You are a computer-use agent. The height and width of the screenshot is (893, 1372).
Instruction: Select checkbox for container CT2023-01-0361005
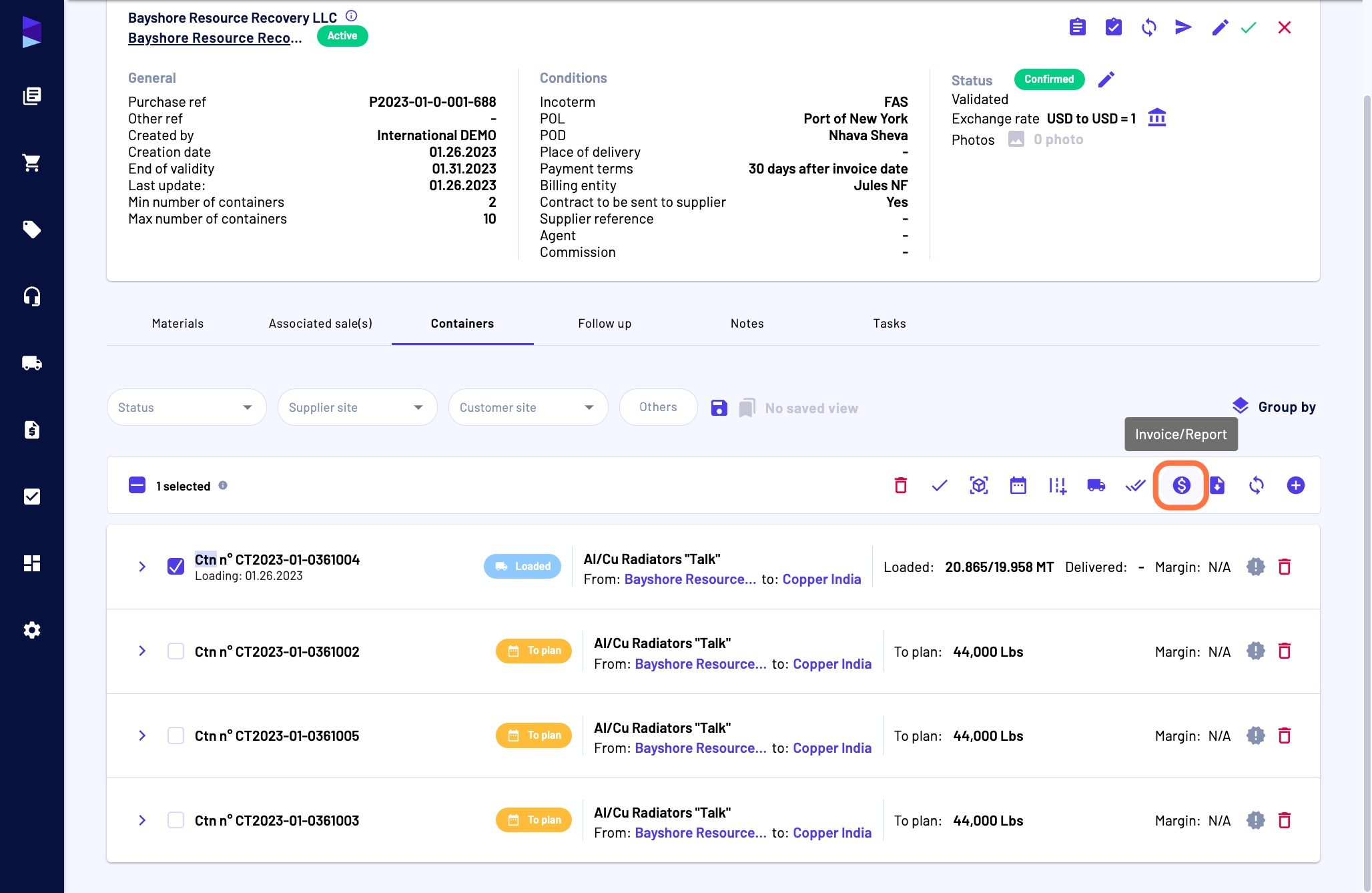pyautogui.click(x=176, y=735)
